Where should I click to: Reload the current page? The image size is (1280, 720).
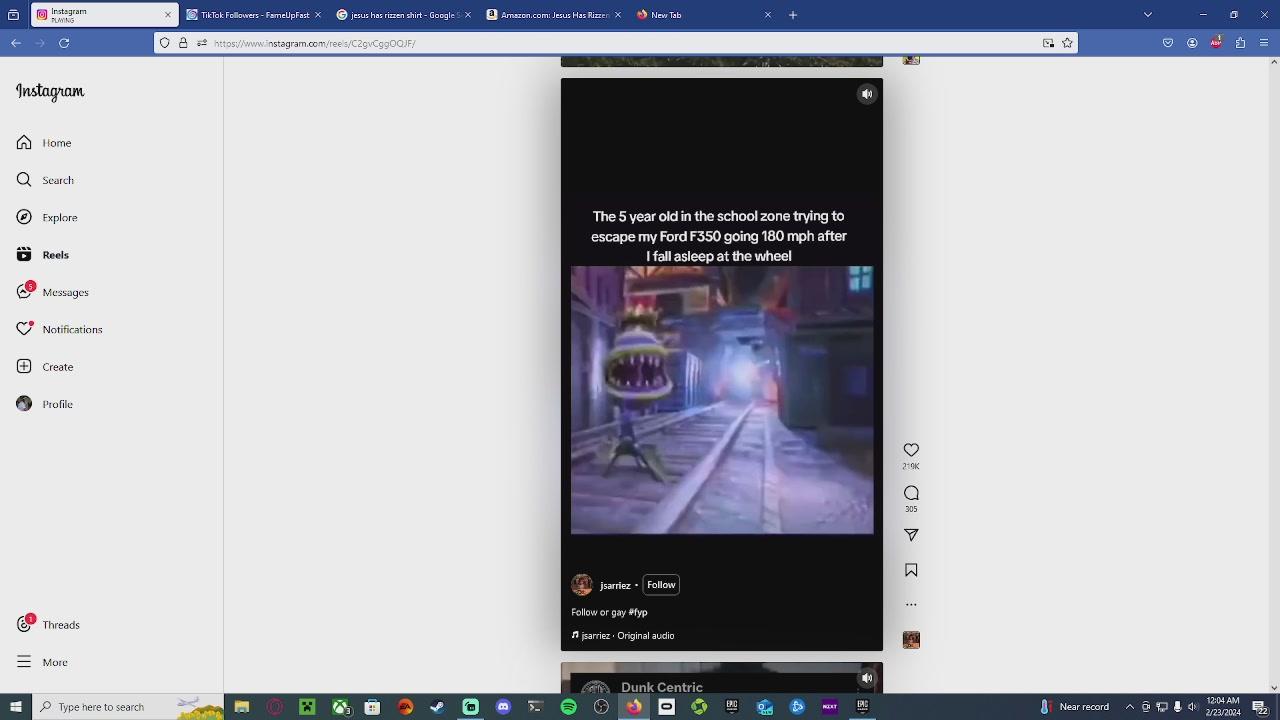pos(64,43)
